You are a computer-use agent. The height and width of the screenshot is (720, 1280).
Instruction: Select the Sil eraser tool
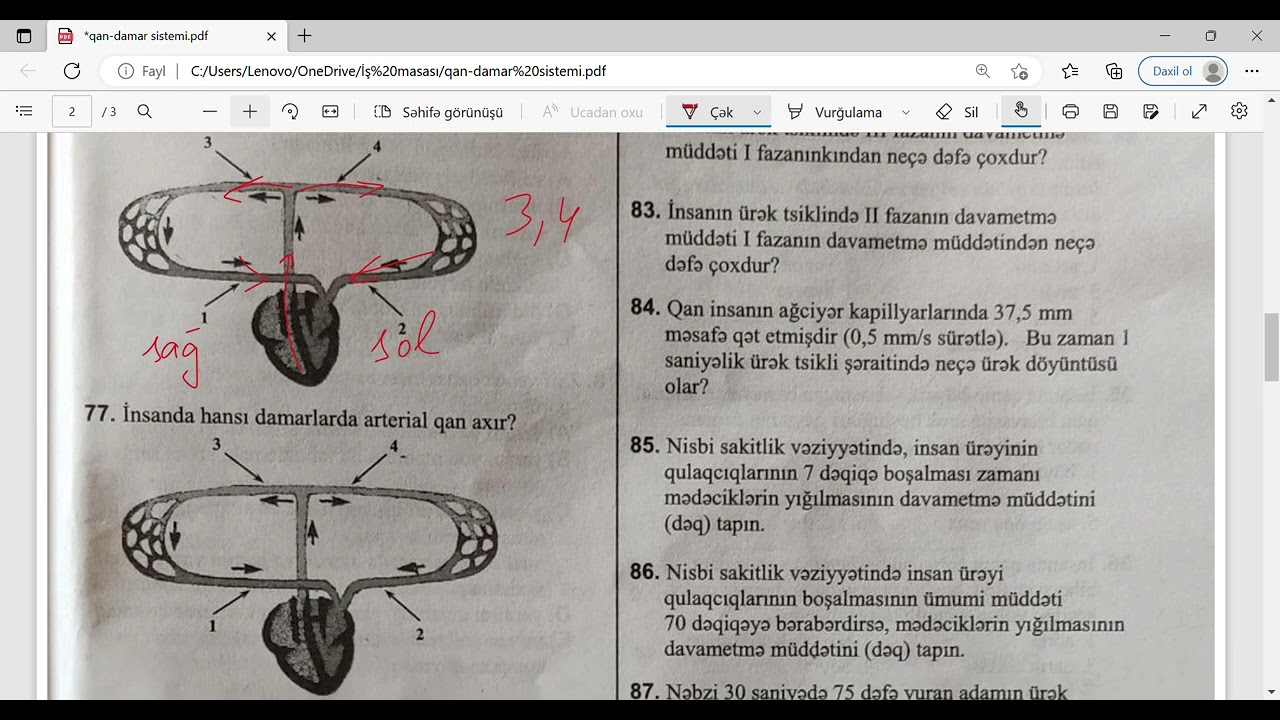point(957,112)
